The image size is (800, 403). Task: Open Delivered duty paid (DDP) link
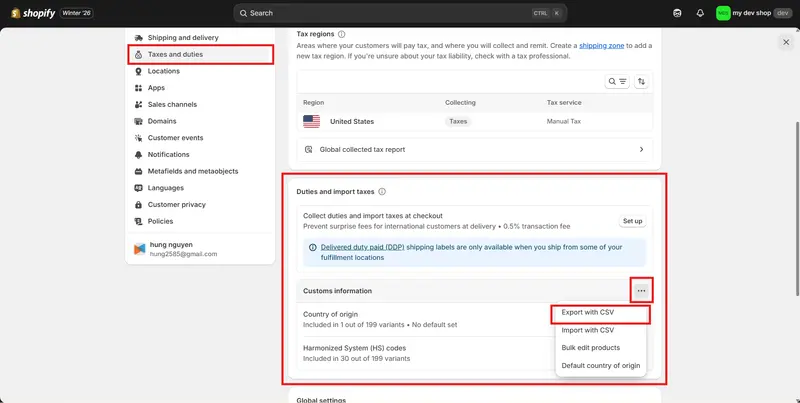(362, 247)
